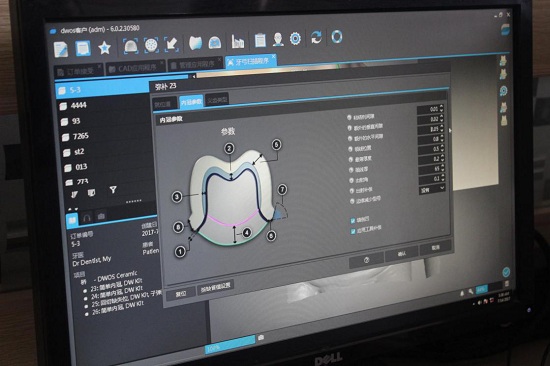Collapse the left panel with the small arrow
Image resolution: width=550 pixels, height=366 pixels.
pos(193,76)
